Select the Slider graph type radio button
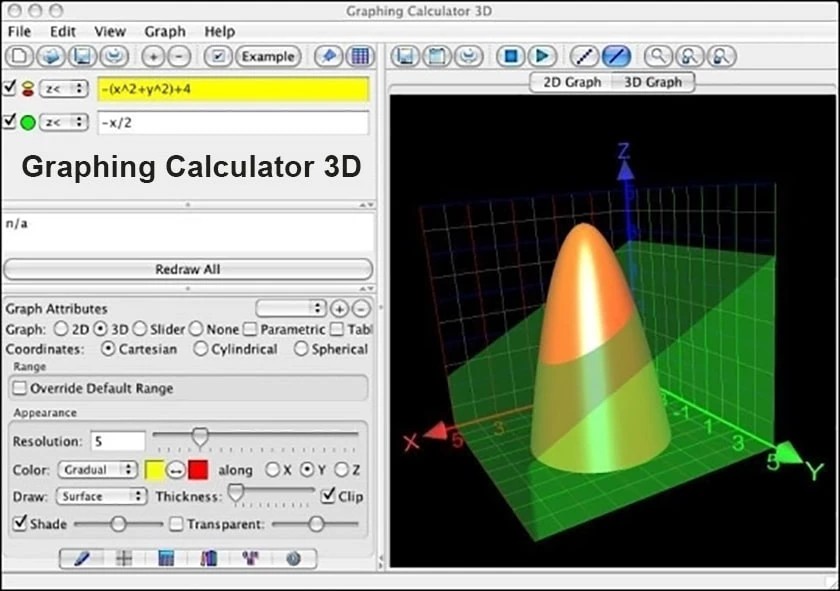840x591 pixels. [x=139, y=329]
